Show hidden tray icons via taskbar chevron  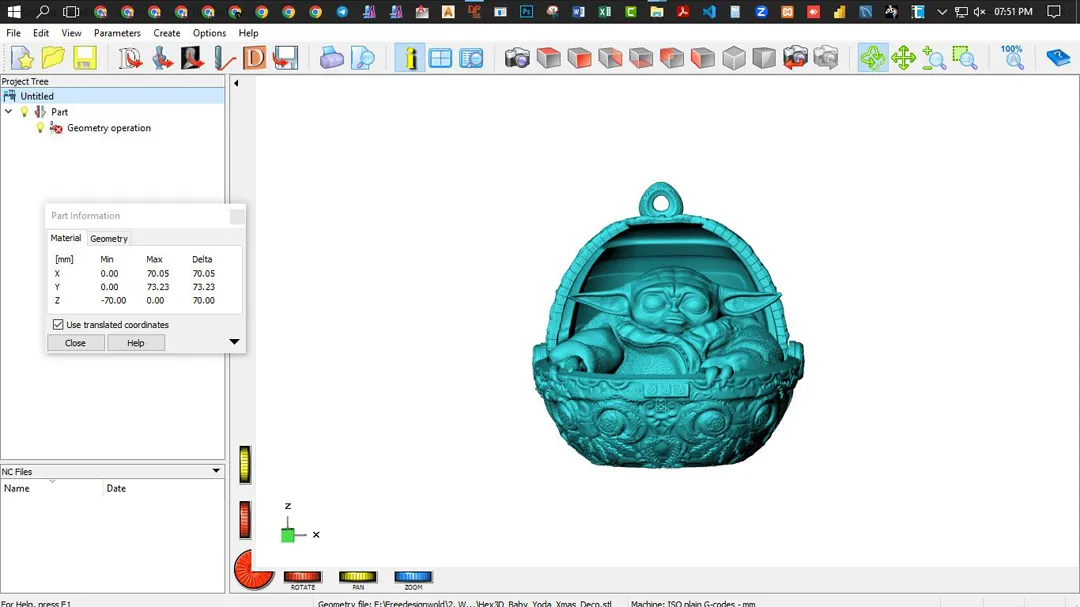point(942,12)
